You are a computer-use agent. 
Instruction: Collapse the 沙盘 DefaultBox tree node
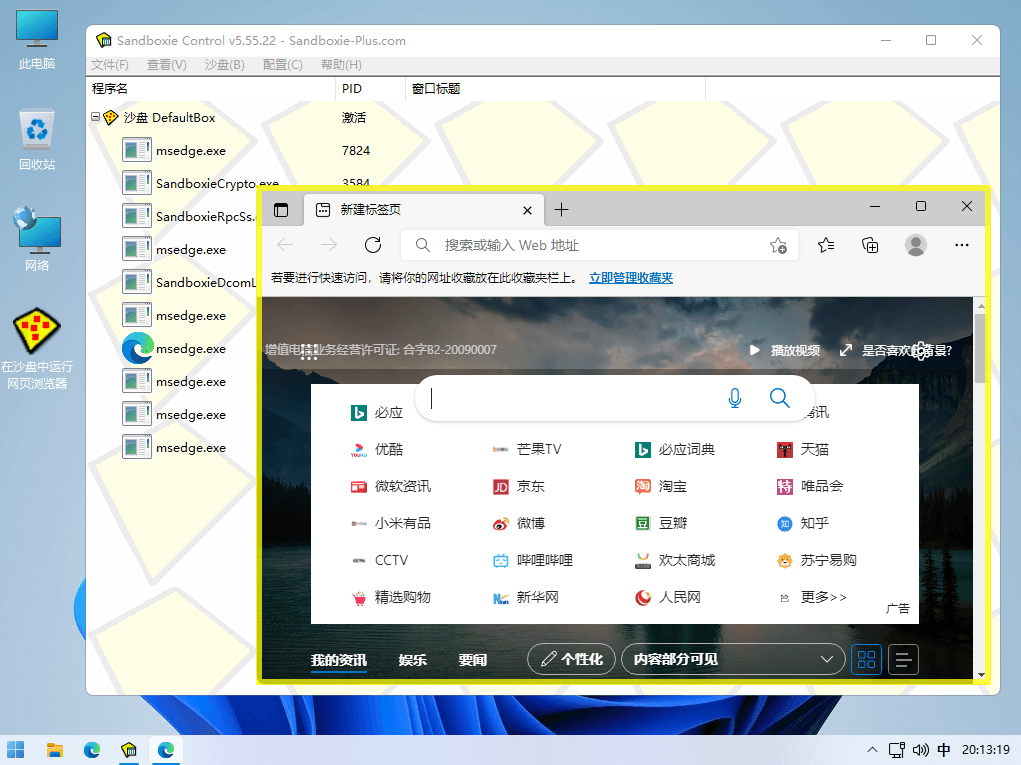96,117
